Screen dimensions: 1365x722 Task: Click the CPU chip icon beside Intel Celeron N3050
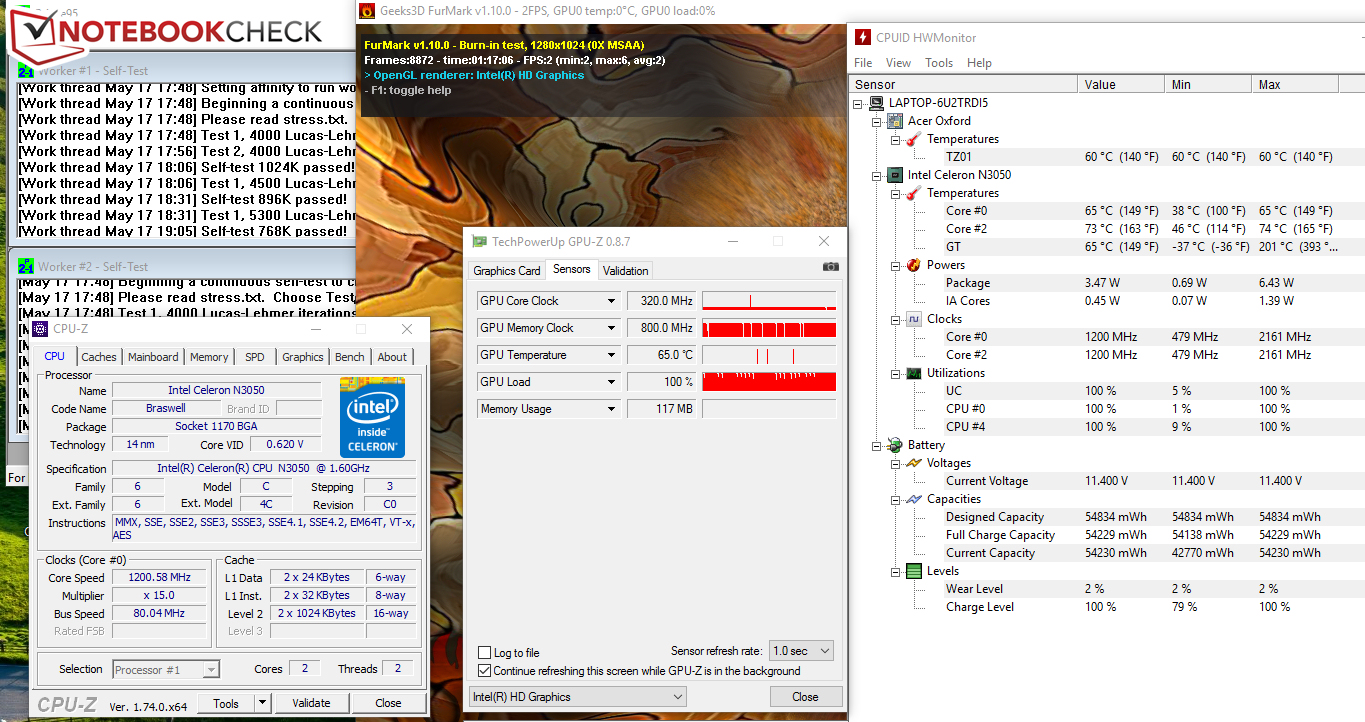click(x=895, y=175)
